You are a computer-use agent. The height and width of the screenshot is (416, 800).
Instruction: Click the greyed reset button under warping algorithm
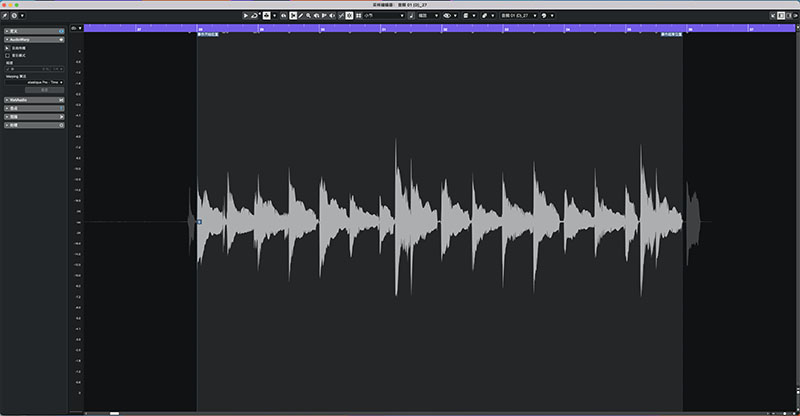pos(44,90)
